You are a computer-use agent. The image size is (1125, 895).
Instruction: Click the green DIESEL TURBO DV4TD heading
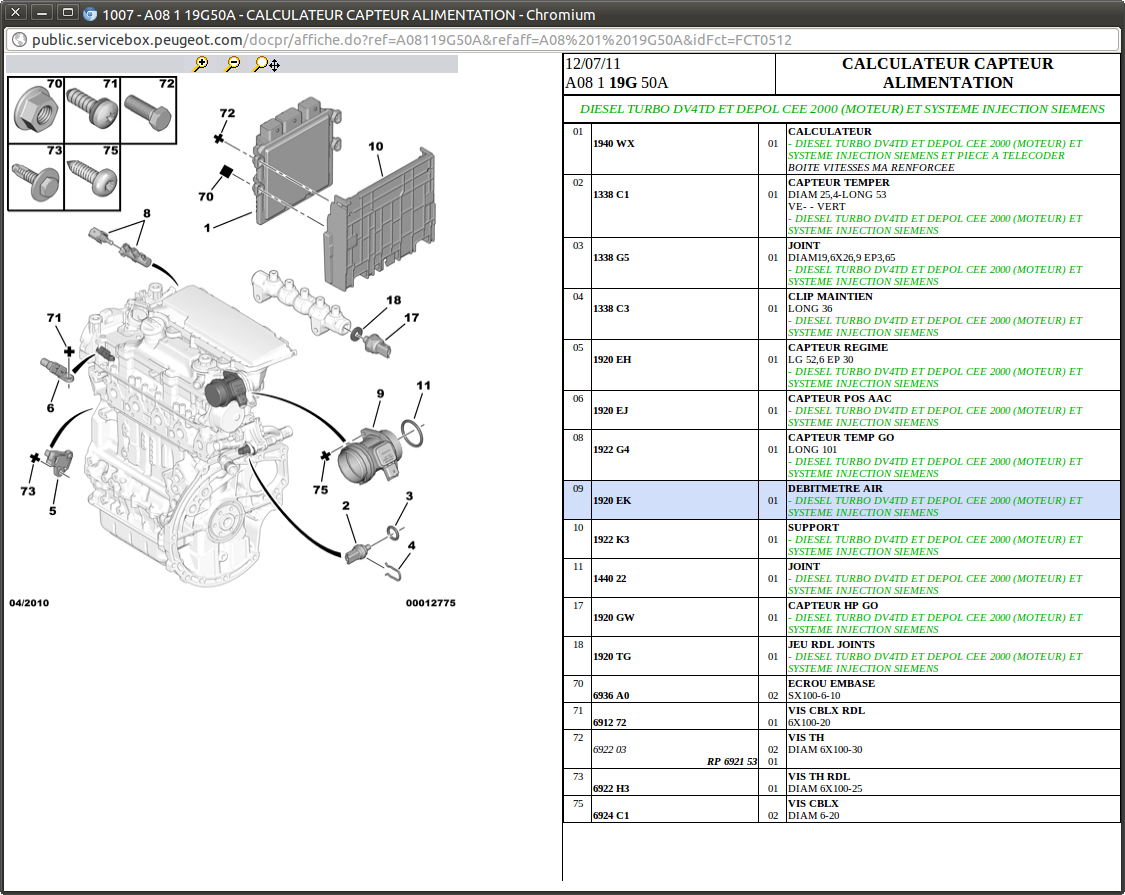click(842, 109)
